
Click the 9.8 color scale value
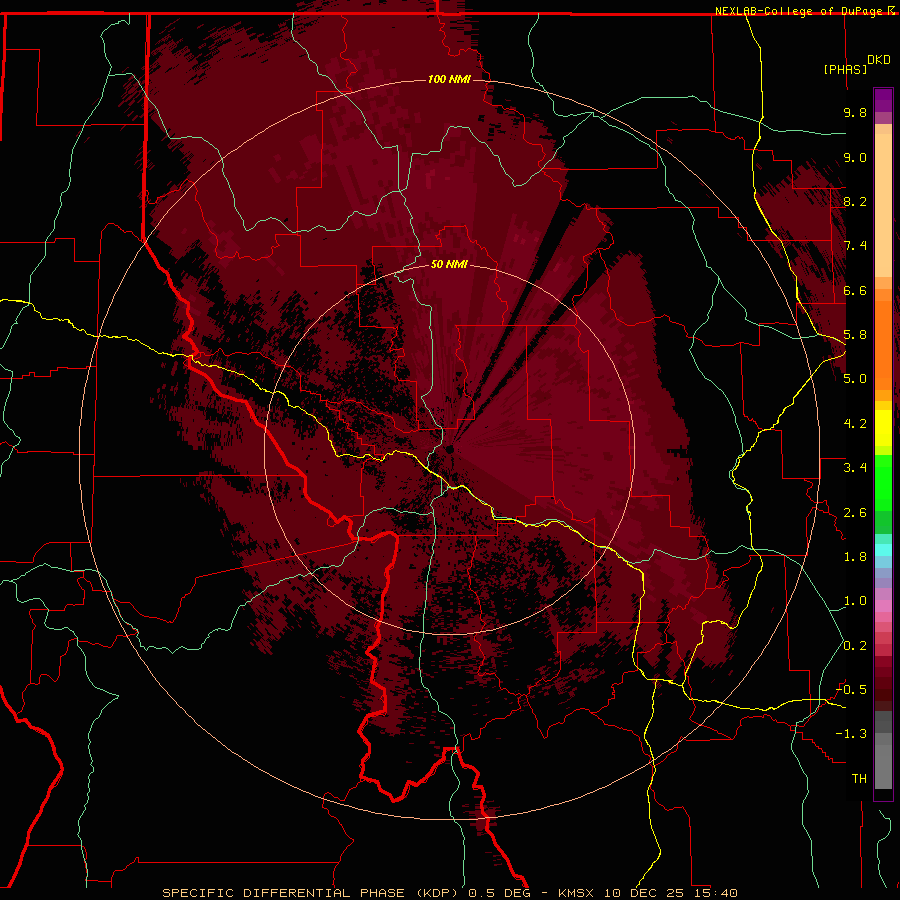(x=855, y=112)
